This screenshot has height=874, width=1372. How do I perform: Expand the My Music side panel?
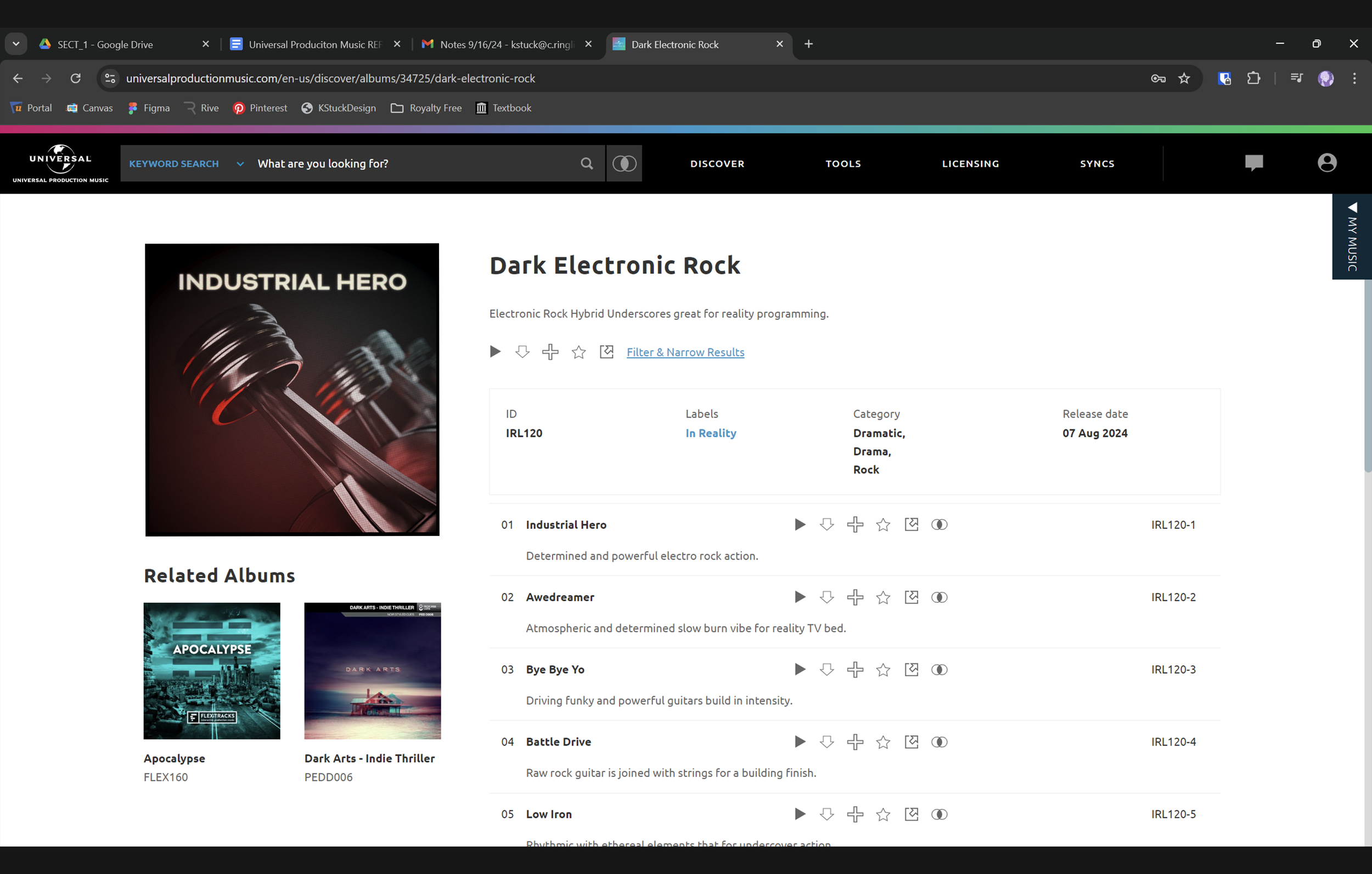point(1352,236)
